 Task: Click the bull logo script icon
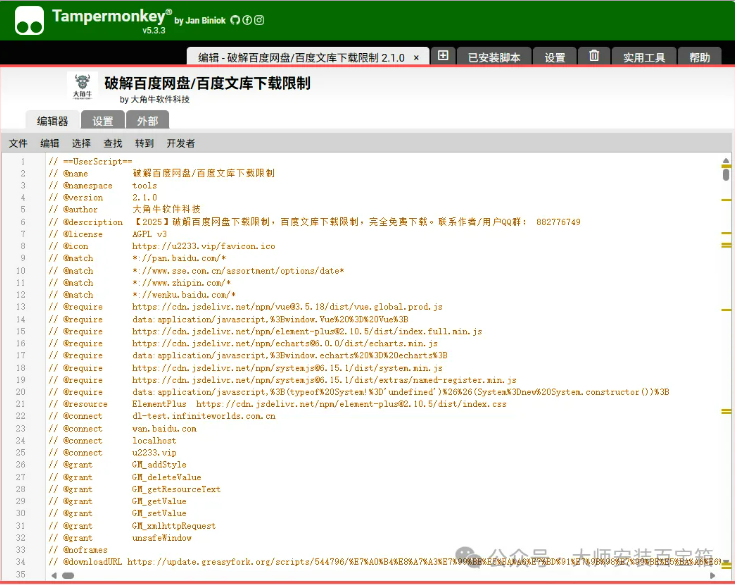[x=81, y=87]
